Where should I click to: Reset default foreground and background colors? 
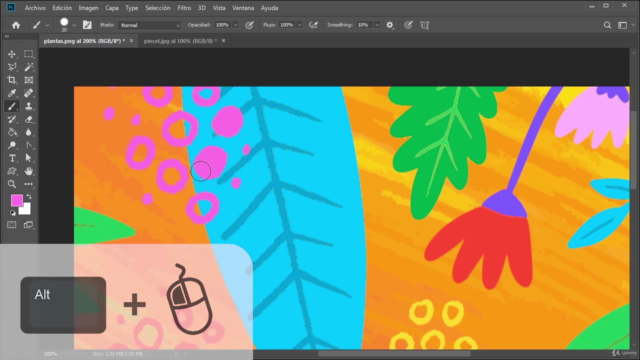click(12, 213)
